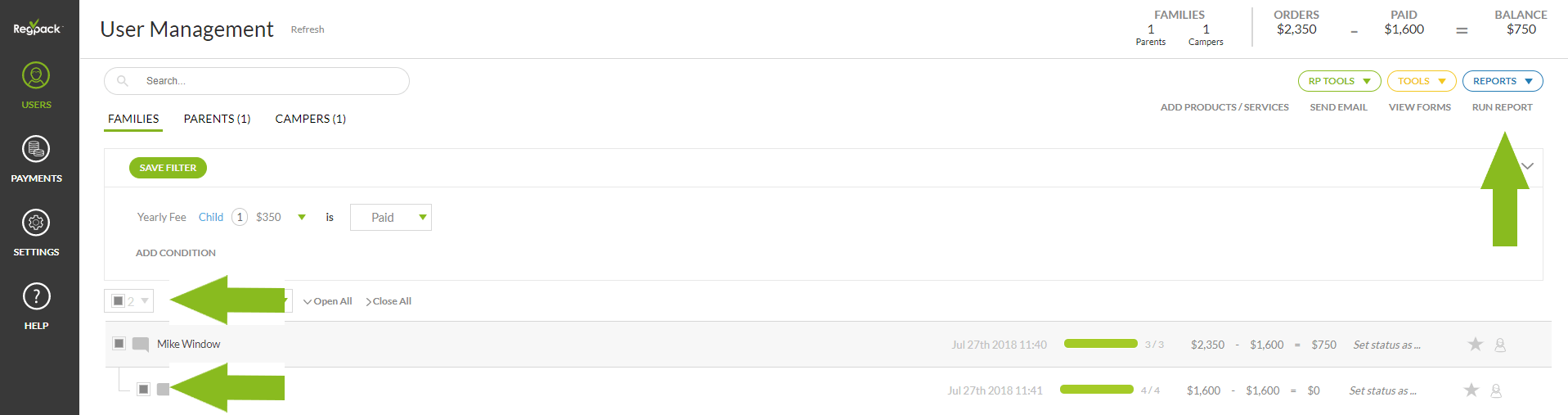
Task: Toggle the Mike Window row checkbox
Action: point(119,343)
